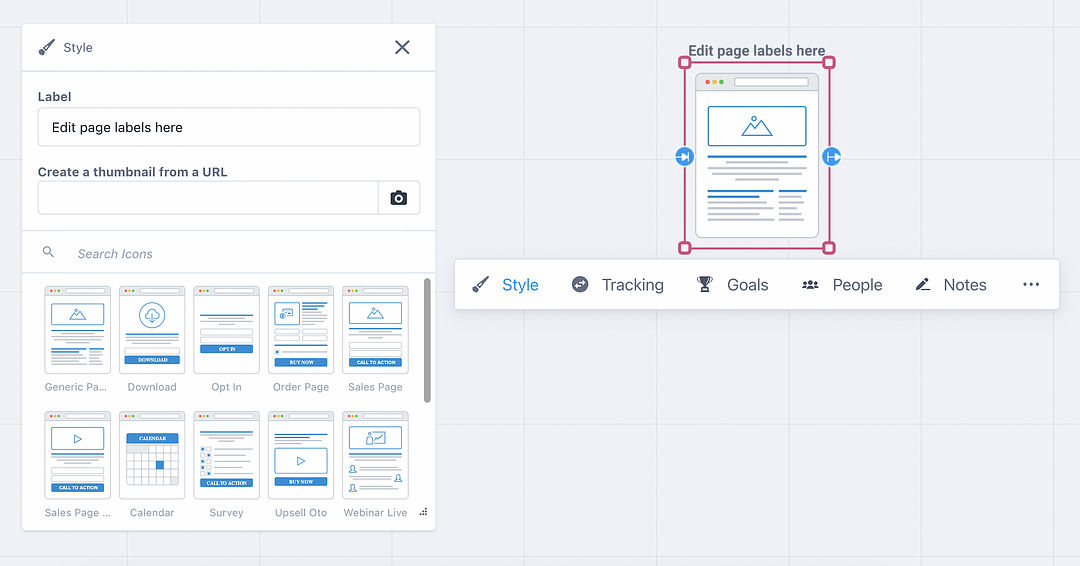The image size is (1080, 566).
Task: Choose the Webinar Live icon
Action: (375, 456)
